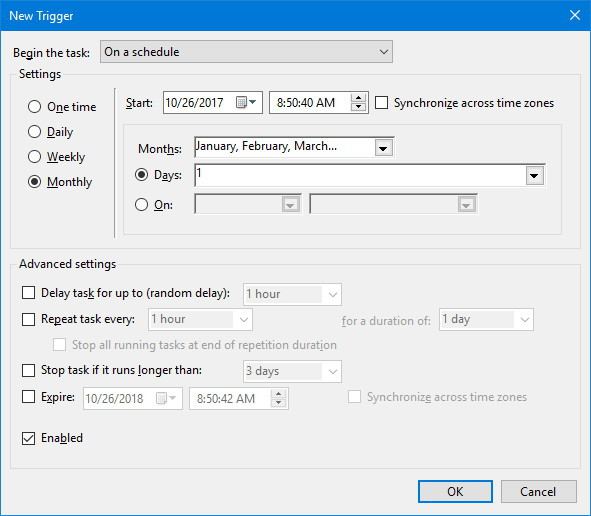Screen dimensions: 591x516
Task: Decrease the start time with down arrow
Action: [358, 107]
